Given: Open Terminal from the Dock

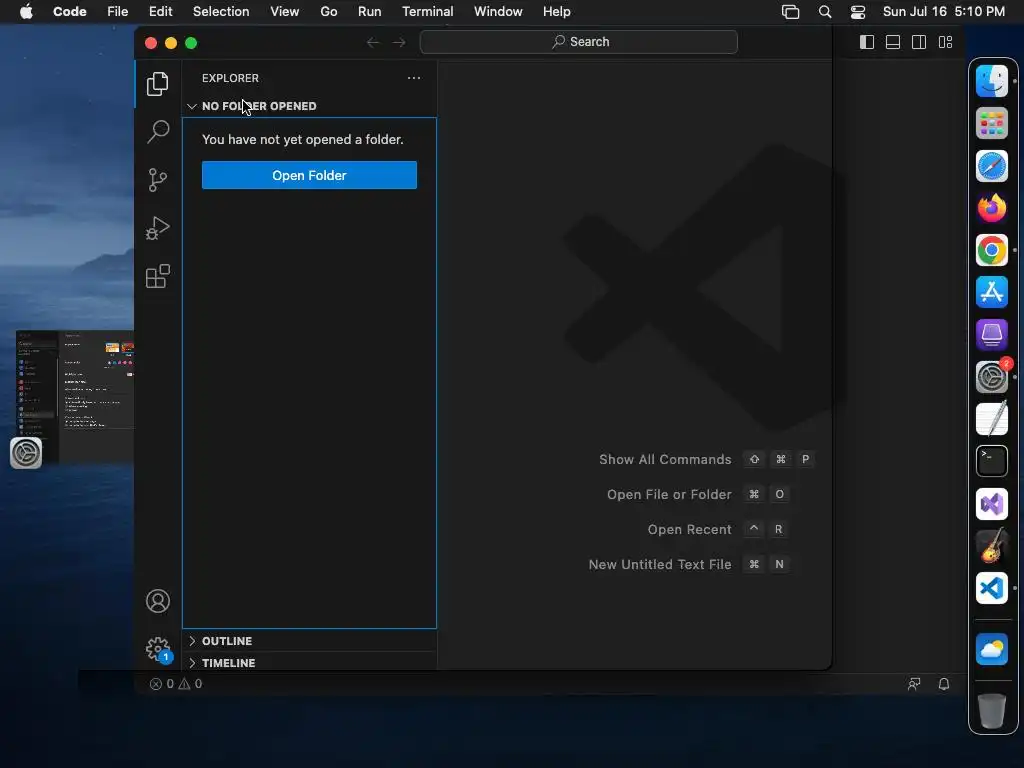Looking at the screenshot, I should pos(991,461).
